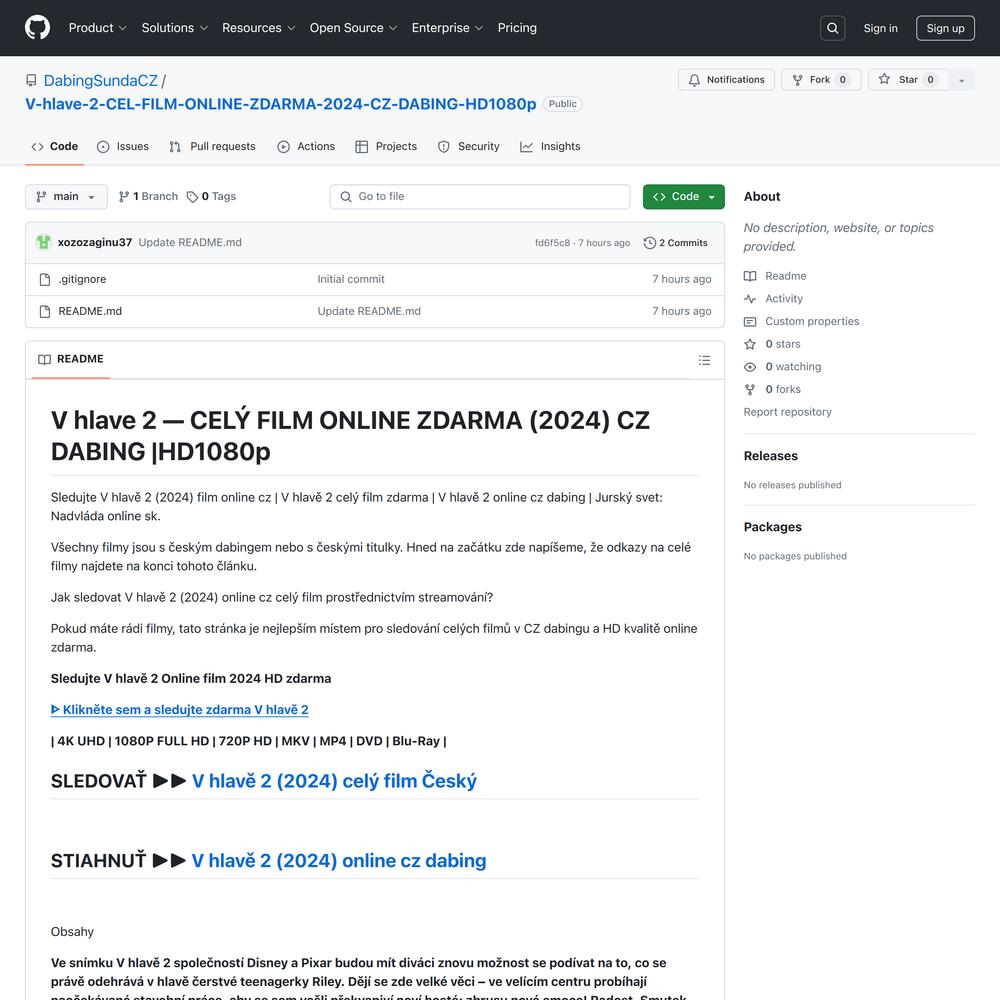
Task: Click xozozaginu37 avatar image
Action: 44,242
